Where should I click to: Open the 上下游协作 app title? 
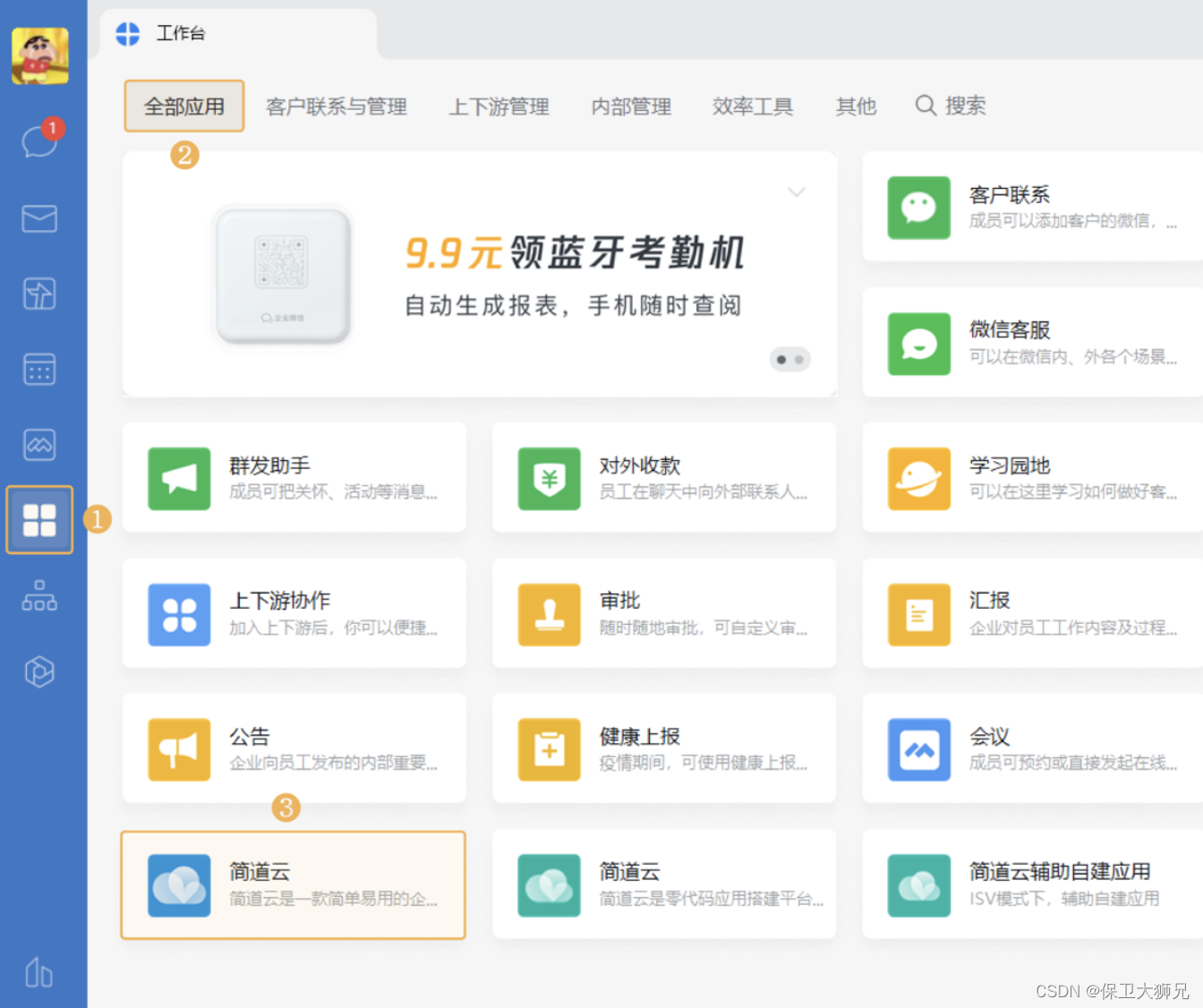pos(280,601)
